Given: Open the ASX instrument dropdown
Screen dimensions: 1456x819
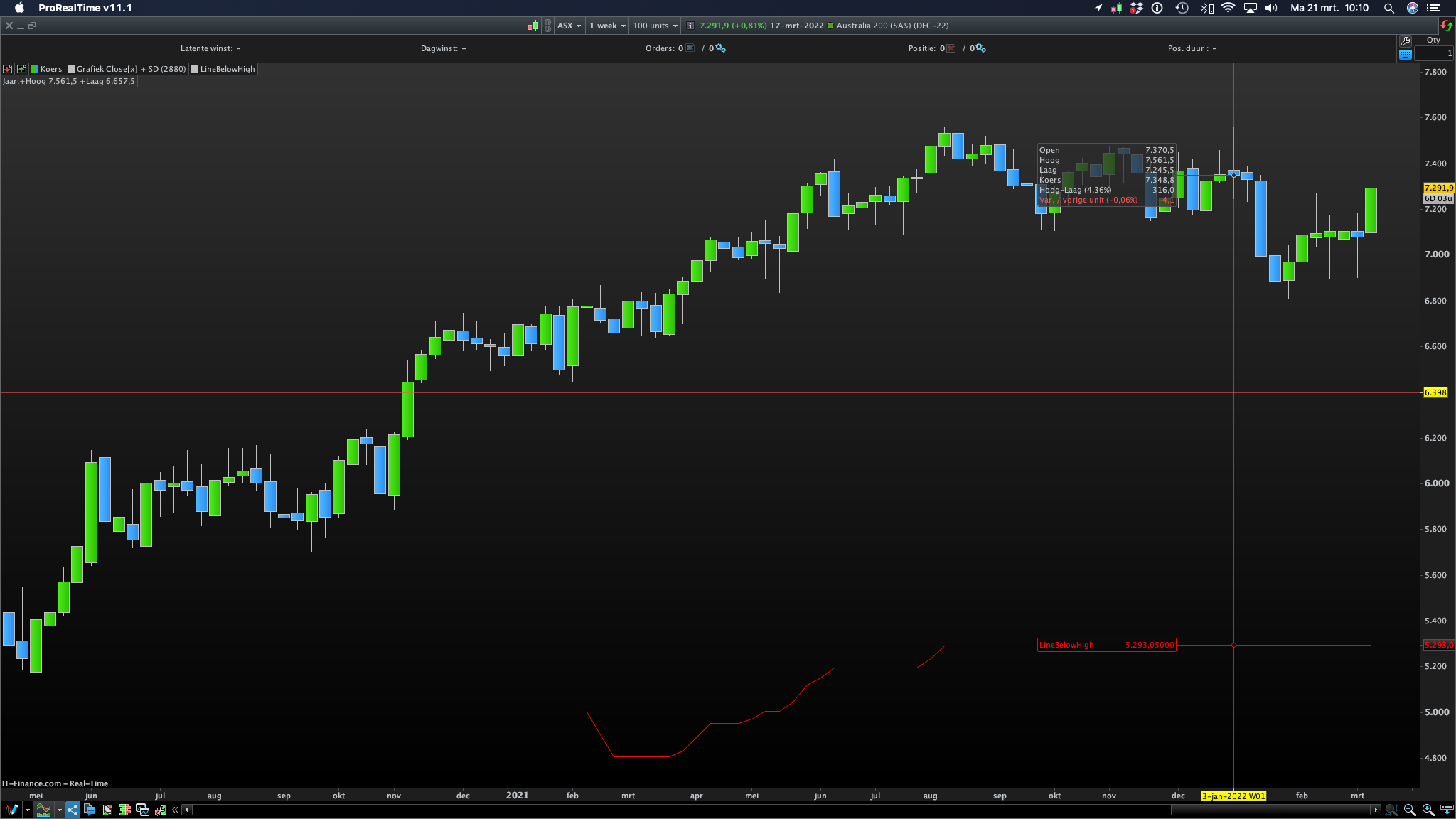Looking at the screenshot, I should [569, 26].
